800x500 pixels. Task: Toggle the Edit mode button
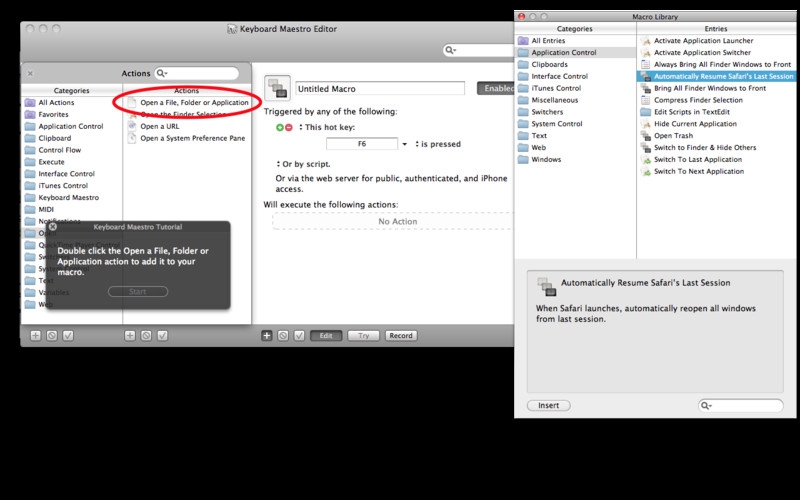pyautogui.click(x=327, y=336)
